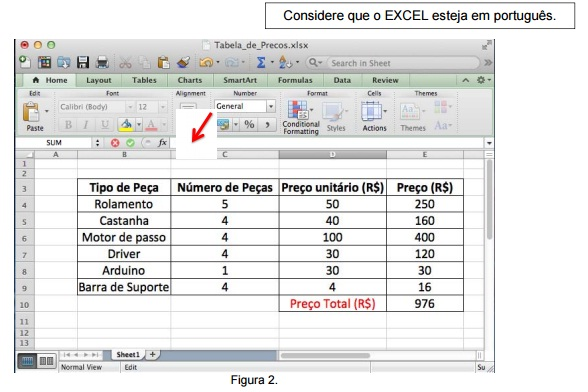
Task: Click the Print icon in the toolbar
Action: coord(102,62)
